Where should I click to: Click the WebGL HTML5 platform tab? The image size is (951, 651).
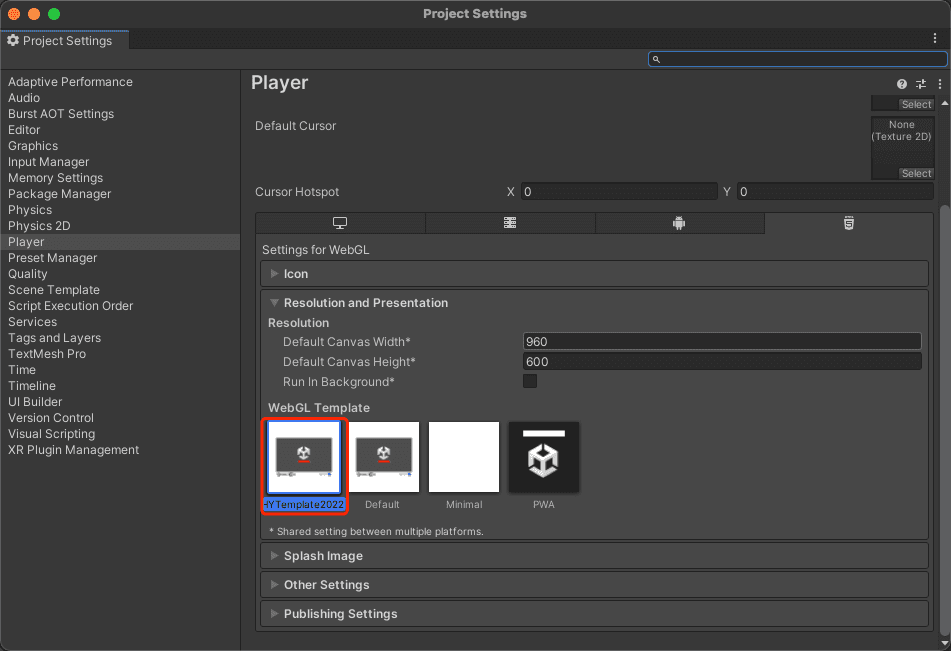coord(848,223)
